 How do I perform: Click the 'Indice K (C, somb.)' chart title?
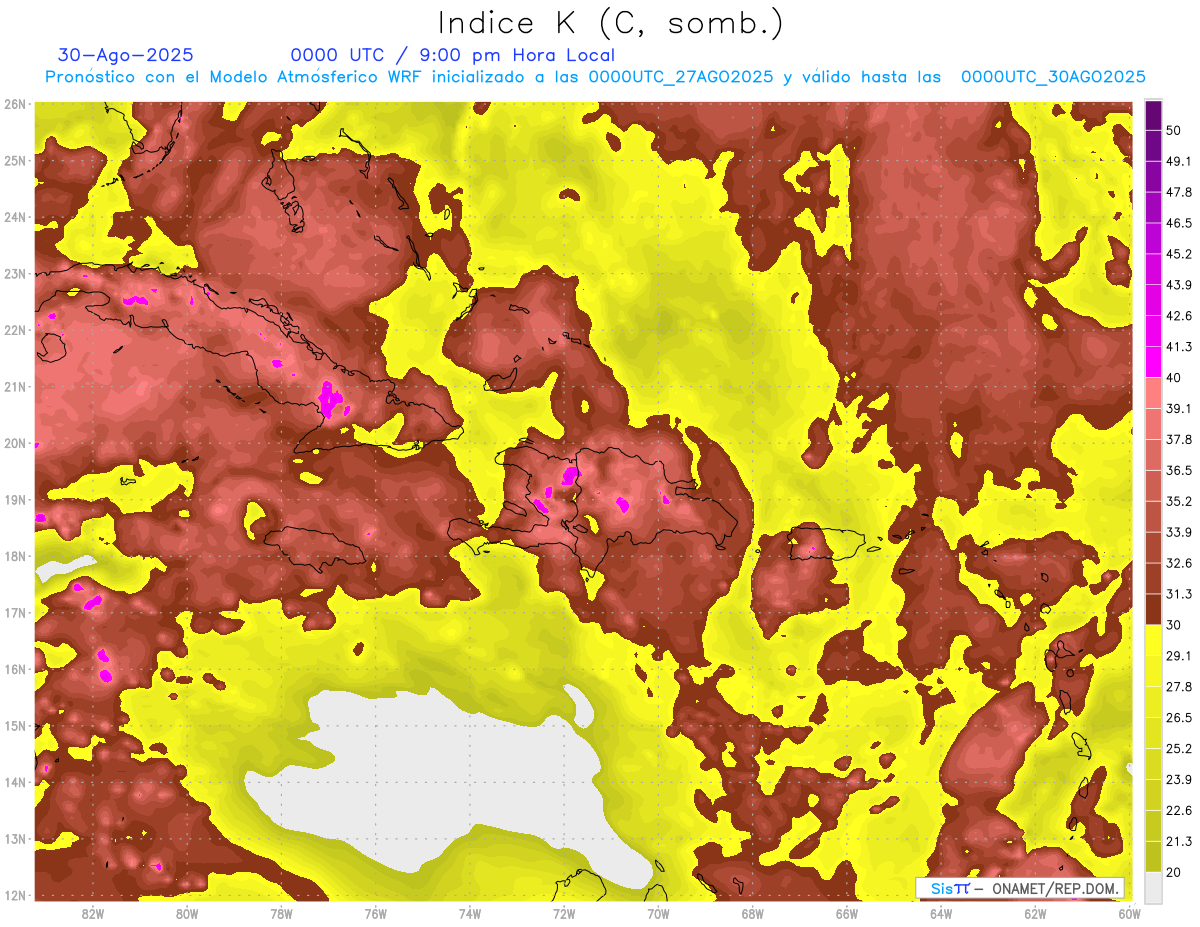coord(610,23)
